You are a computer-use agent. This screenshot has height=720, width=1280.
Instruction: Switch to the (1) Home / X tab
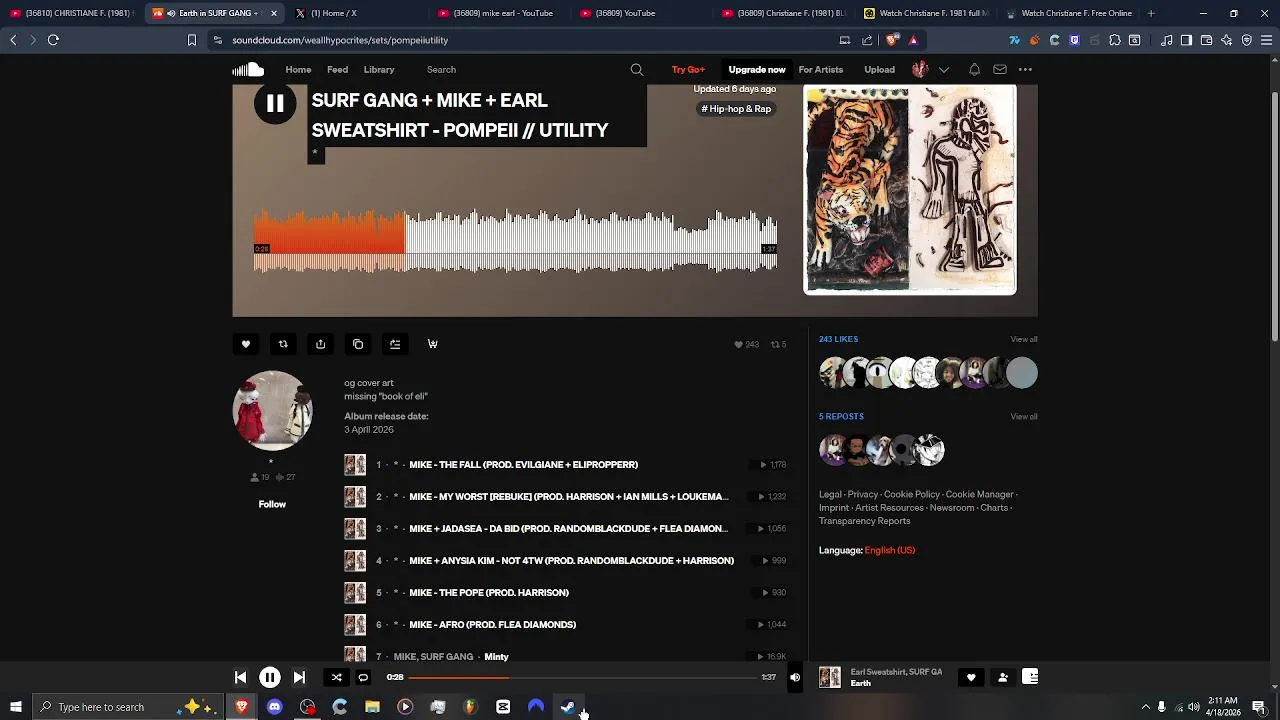click(355, 13)
